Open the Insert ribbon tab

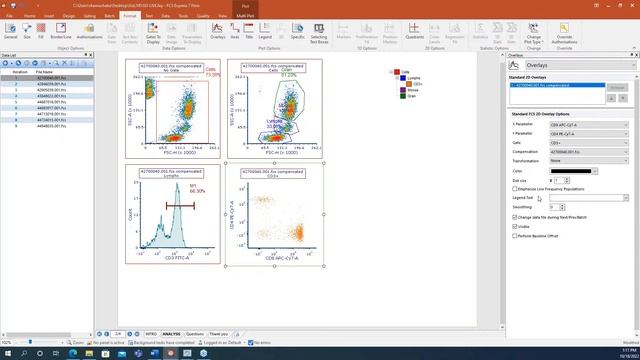(49, 16)
